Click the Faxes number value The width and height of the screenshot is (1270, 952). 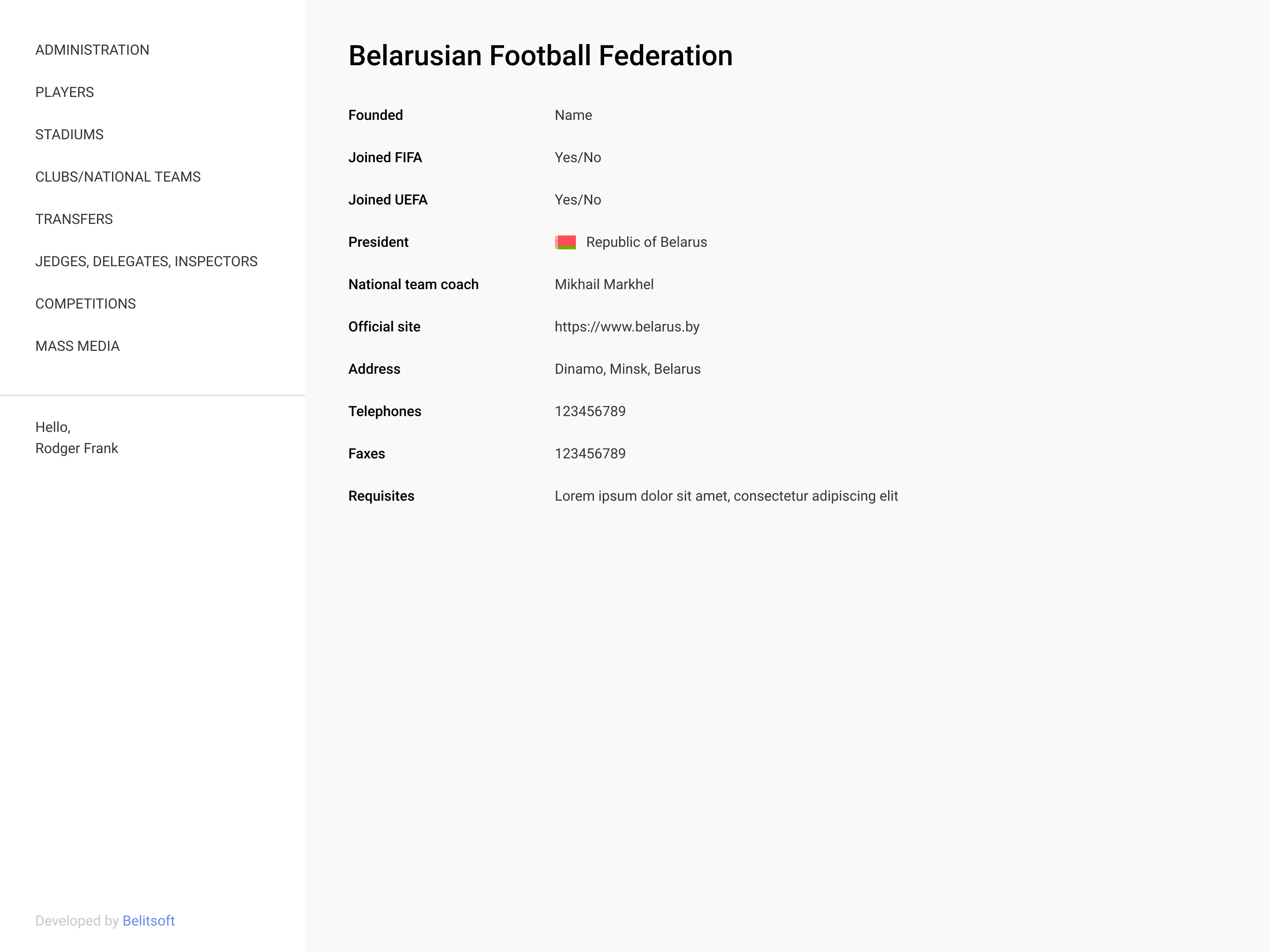(x=590, y=454)
